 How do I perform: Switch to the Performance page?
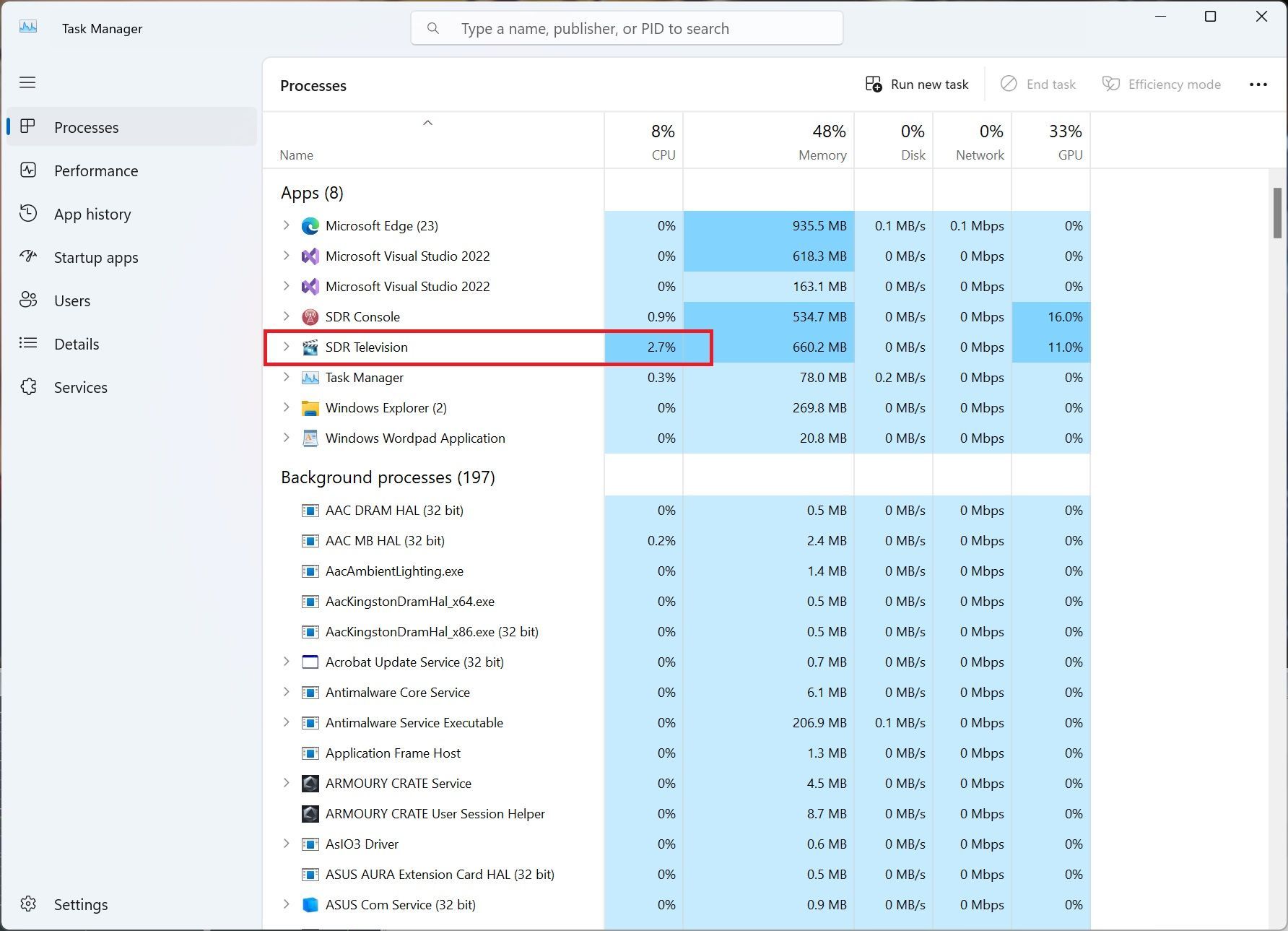pos(132,170)
